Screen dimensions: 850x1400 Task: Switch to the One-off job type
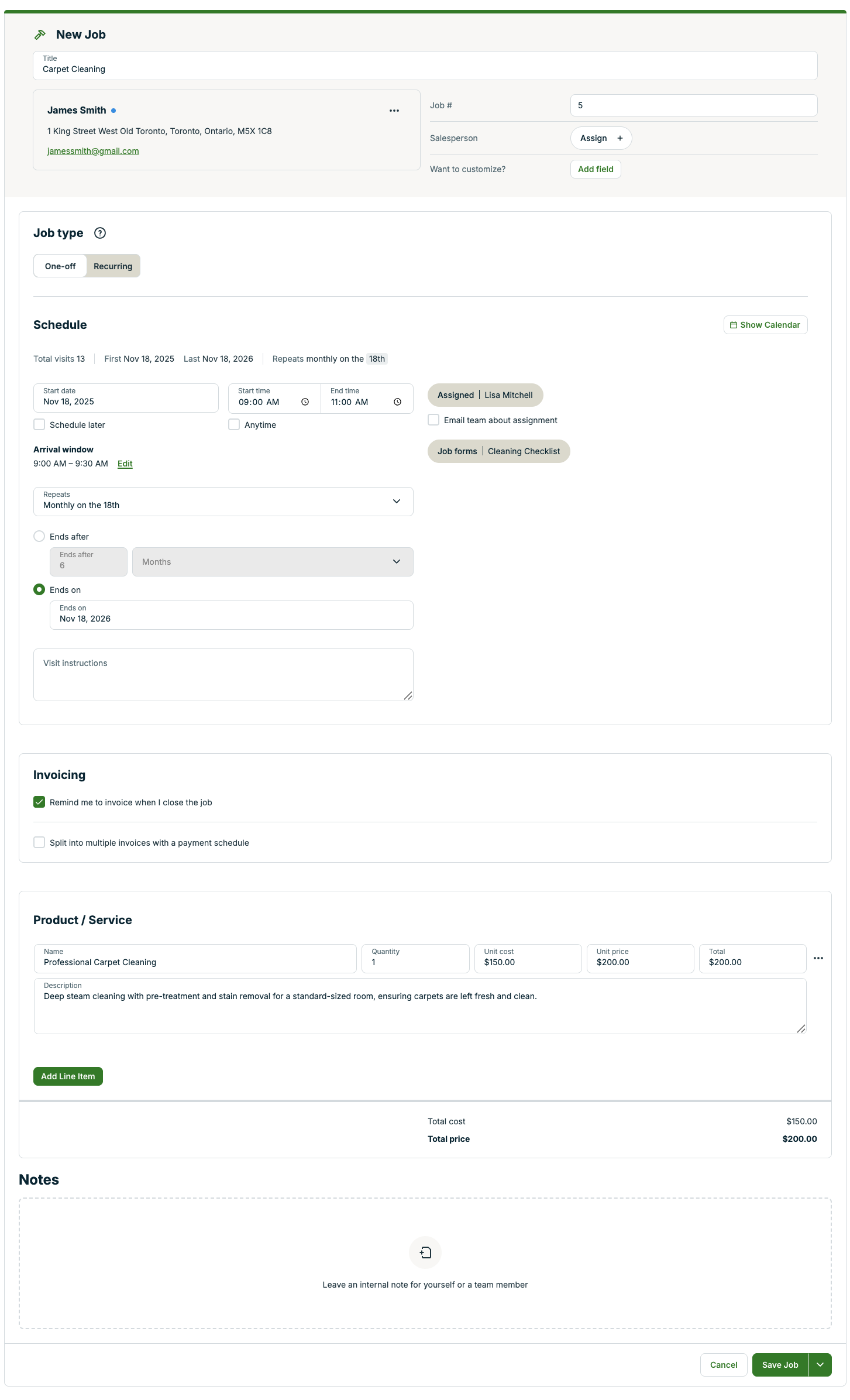tap(60, 266)
